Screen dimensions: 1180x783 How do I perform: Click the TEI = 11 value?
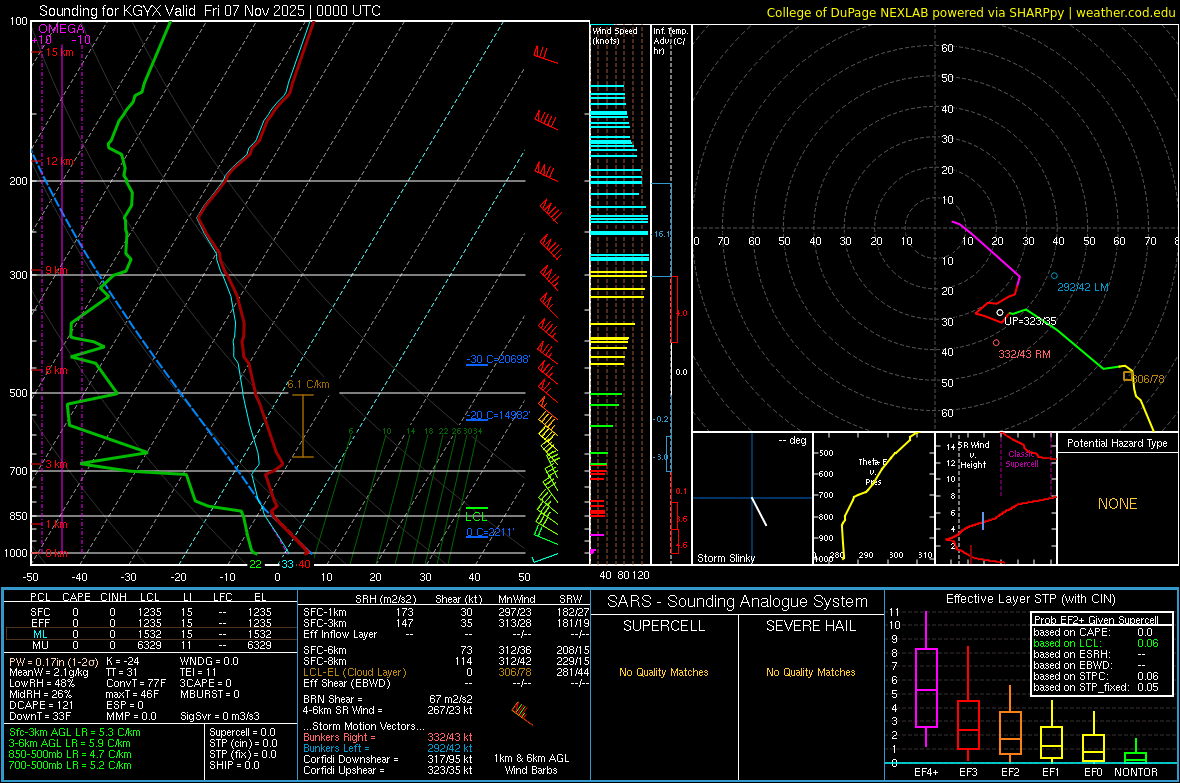click(198, 672)
